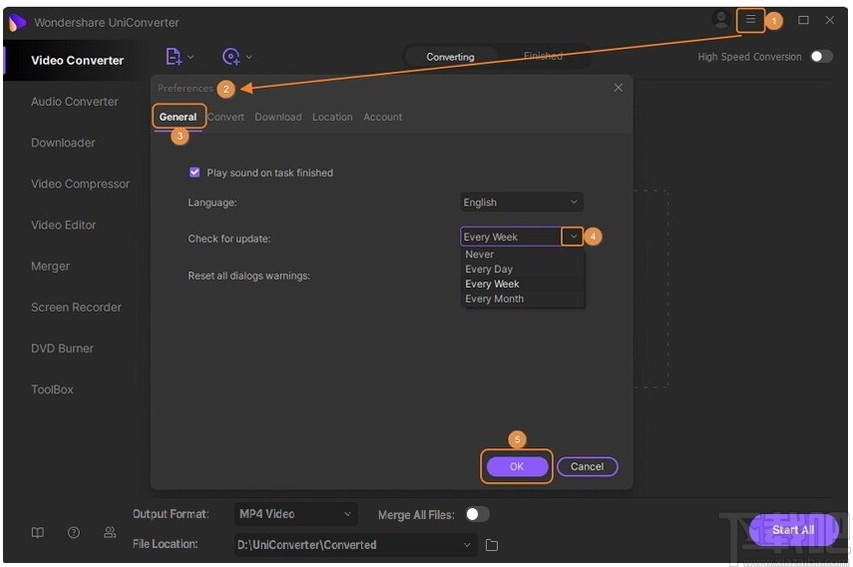
Task: Close the Preferences dialog
Action: tap(618, 88)
